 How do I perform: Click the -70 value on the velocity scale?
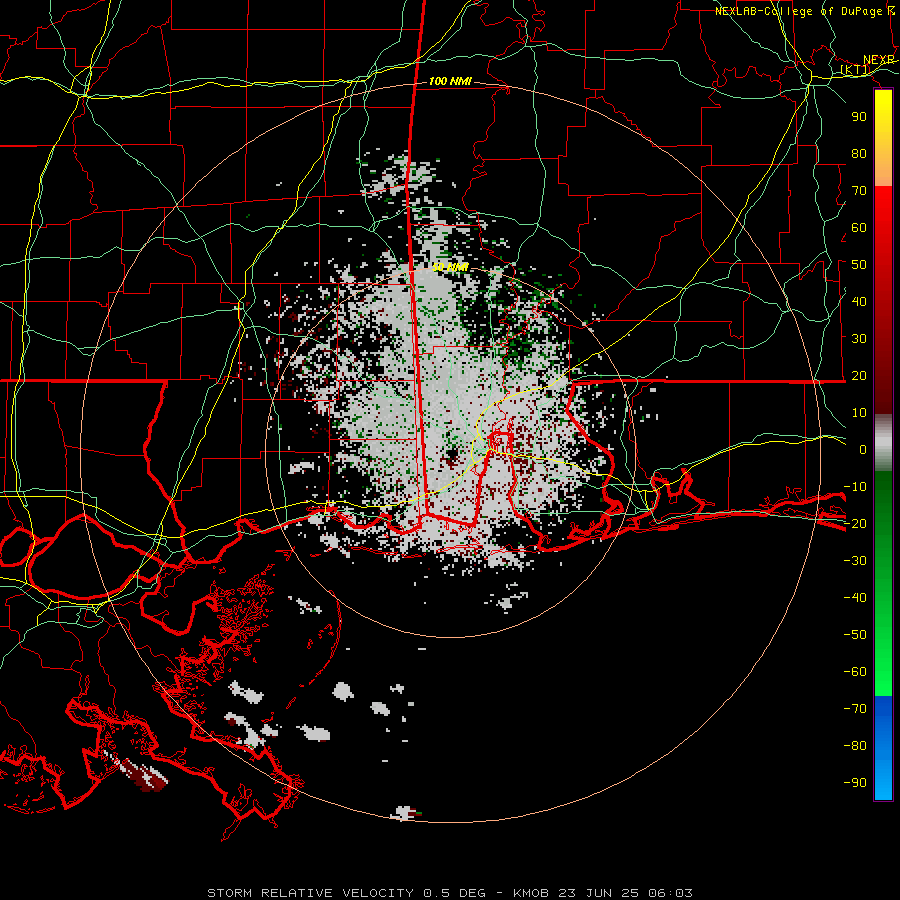click(x=855, y=709)
